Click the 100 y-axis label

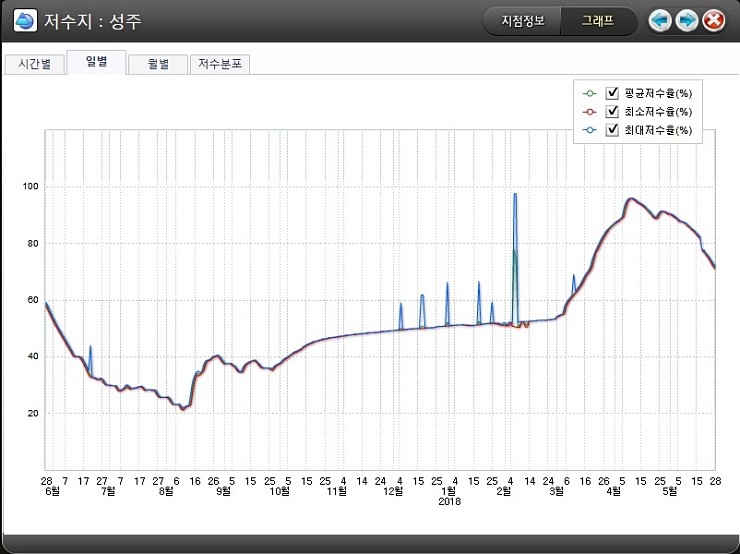pyautogui.click(x=31, y=186)
